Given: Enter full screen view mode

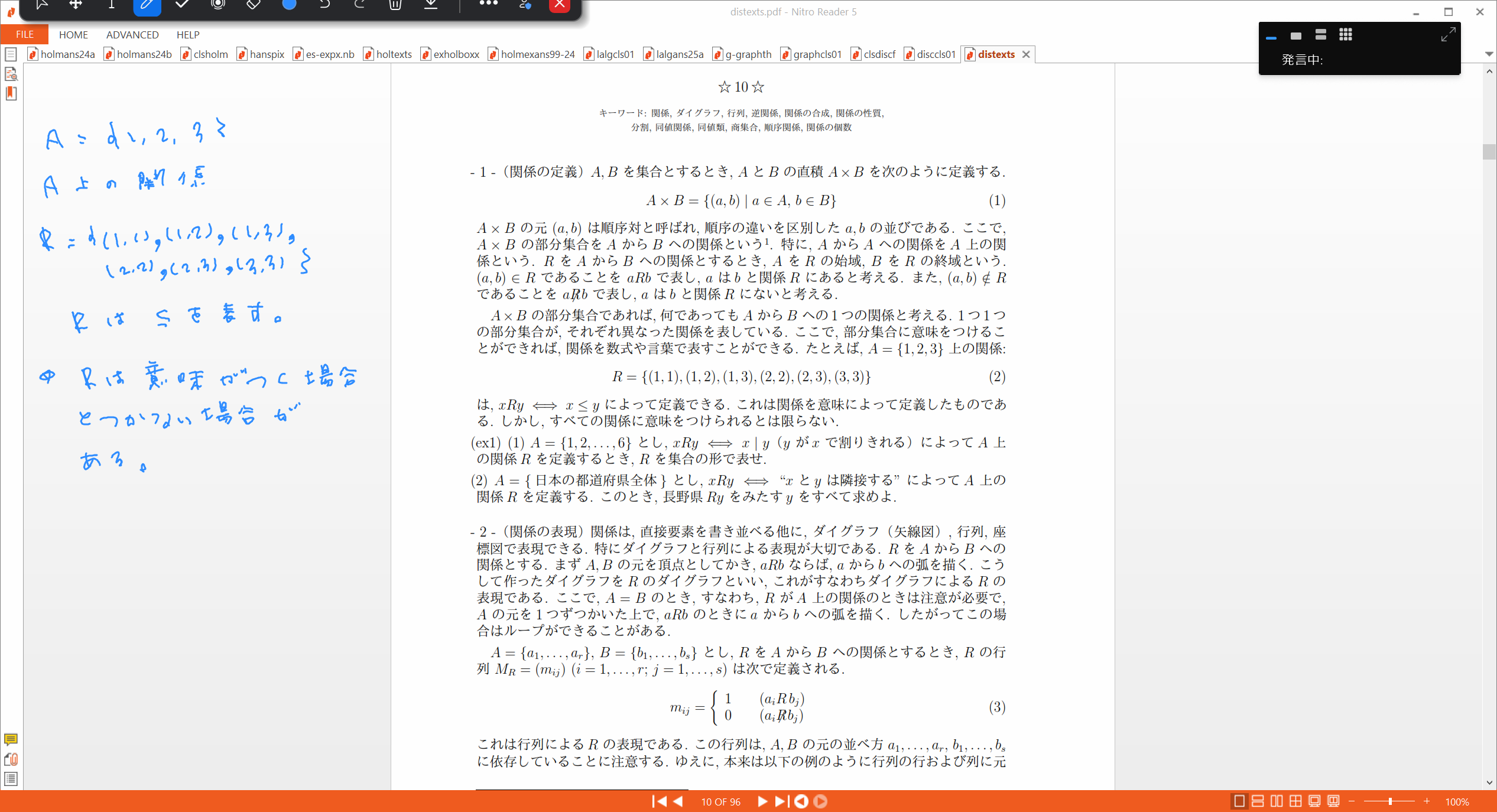Looking at the screenshot, I should [x=1314, y=801].
